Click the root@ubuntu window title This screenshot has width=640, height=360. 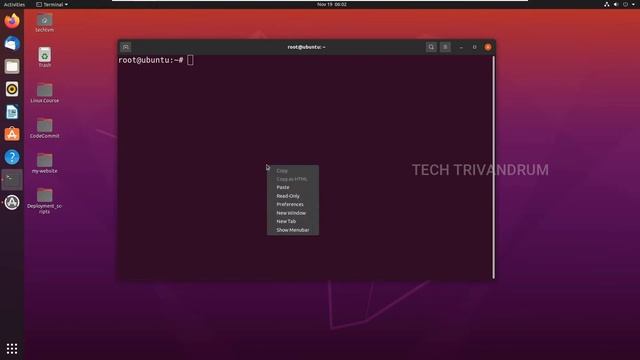click(x=306, y=47)
